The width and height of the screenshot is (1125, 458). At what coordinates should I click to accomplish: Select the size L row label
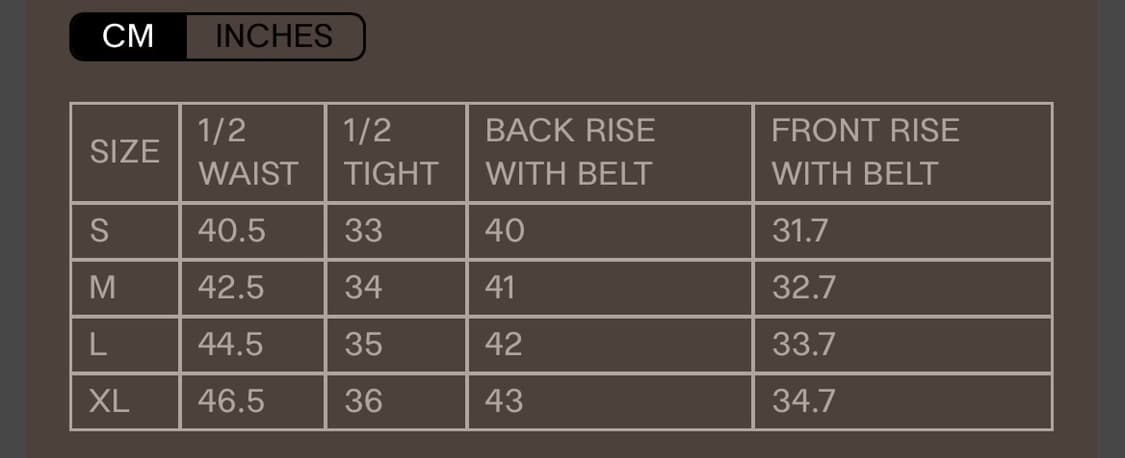coord(98,345)
